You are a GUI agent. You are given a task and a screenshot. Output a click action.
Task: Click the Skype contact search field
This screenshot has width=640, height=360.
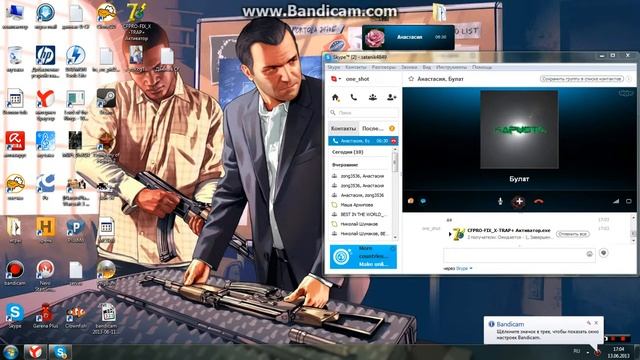tap(364, 112)
